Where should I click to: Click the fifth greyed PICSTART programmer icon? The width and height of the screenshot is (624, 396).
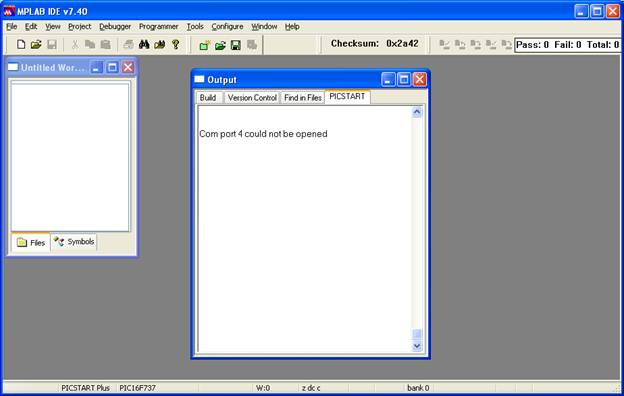point(506,45)
